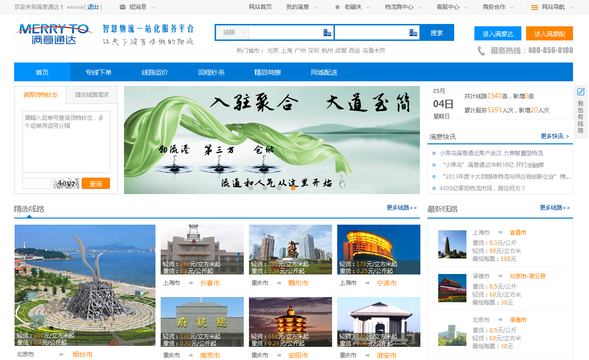Select the active orange carousel dot on banner
Viewport: 589px width, 360px height.
pos(293,188)
